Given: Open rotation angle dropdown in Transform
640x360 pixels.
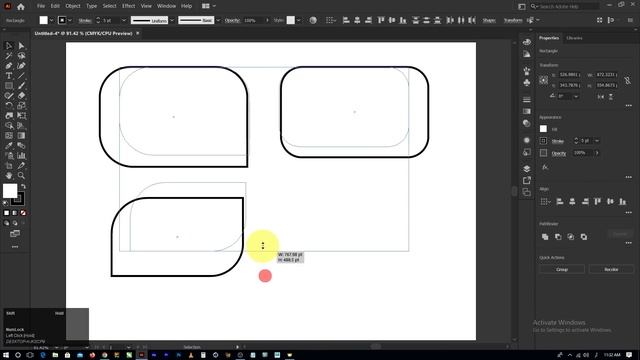Looking at the screenshot, I should (x=576, y=97).
